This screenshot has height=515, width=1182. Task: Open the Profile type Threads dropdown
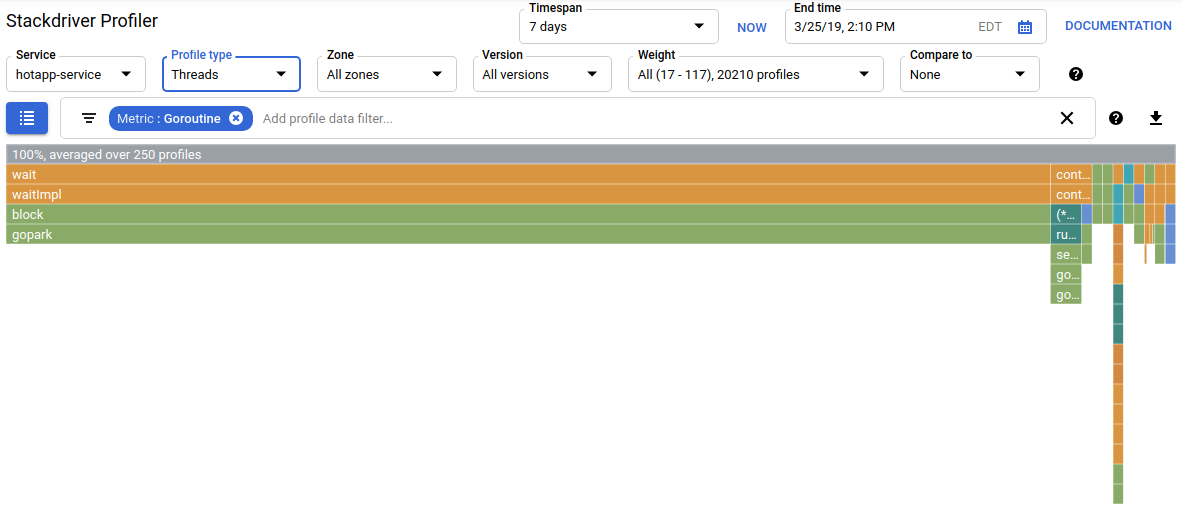pos(231,74)
